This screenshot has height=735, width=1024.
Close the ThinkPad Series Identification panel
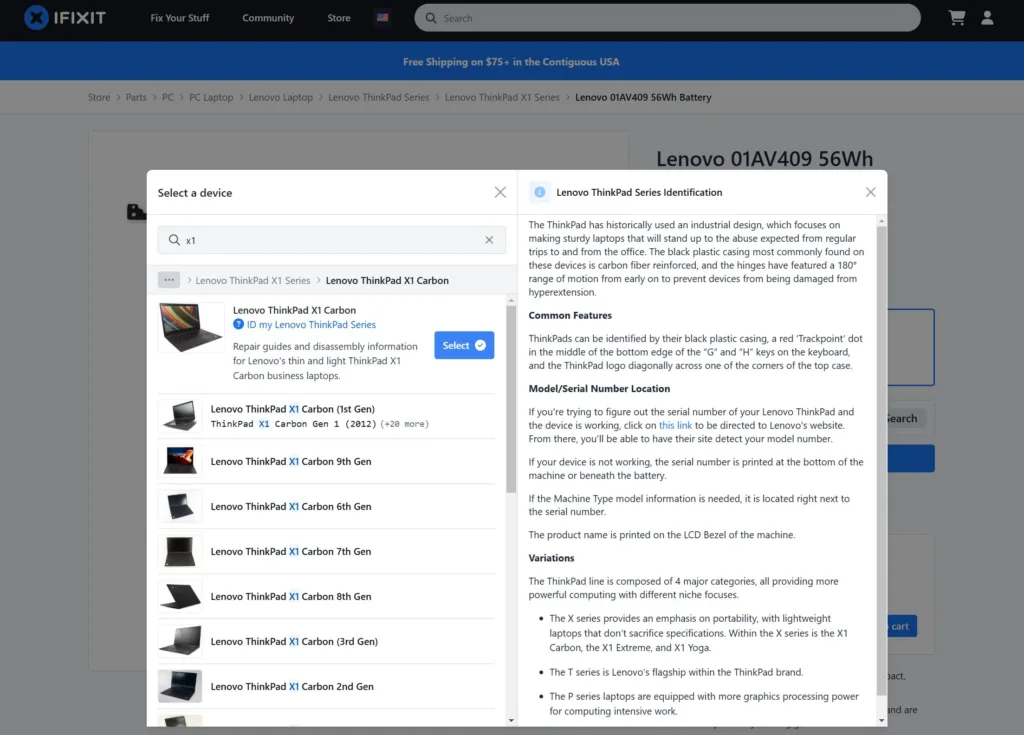click(871, 192)
